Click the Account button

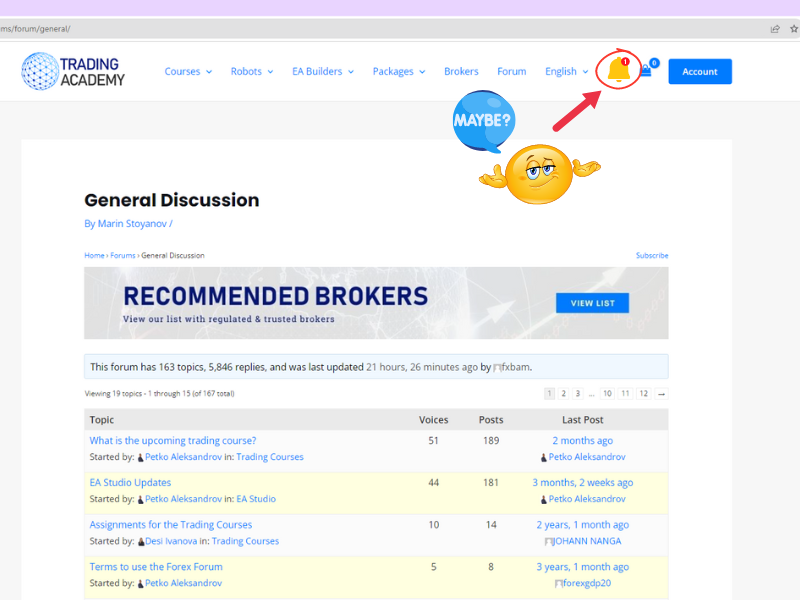click(700, 71)
